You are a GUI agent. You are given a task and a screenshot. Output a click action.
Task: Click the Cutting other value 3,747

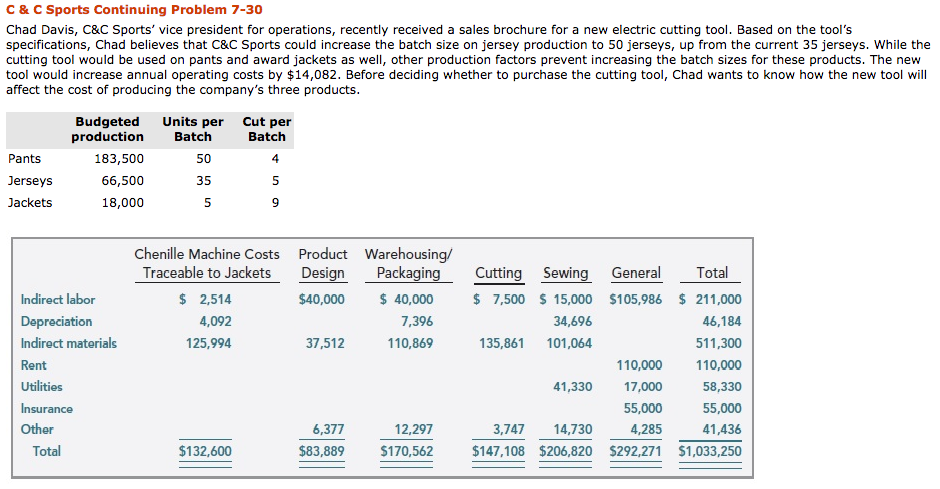[x=508, y=430]
